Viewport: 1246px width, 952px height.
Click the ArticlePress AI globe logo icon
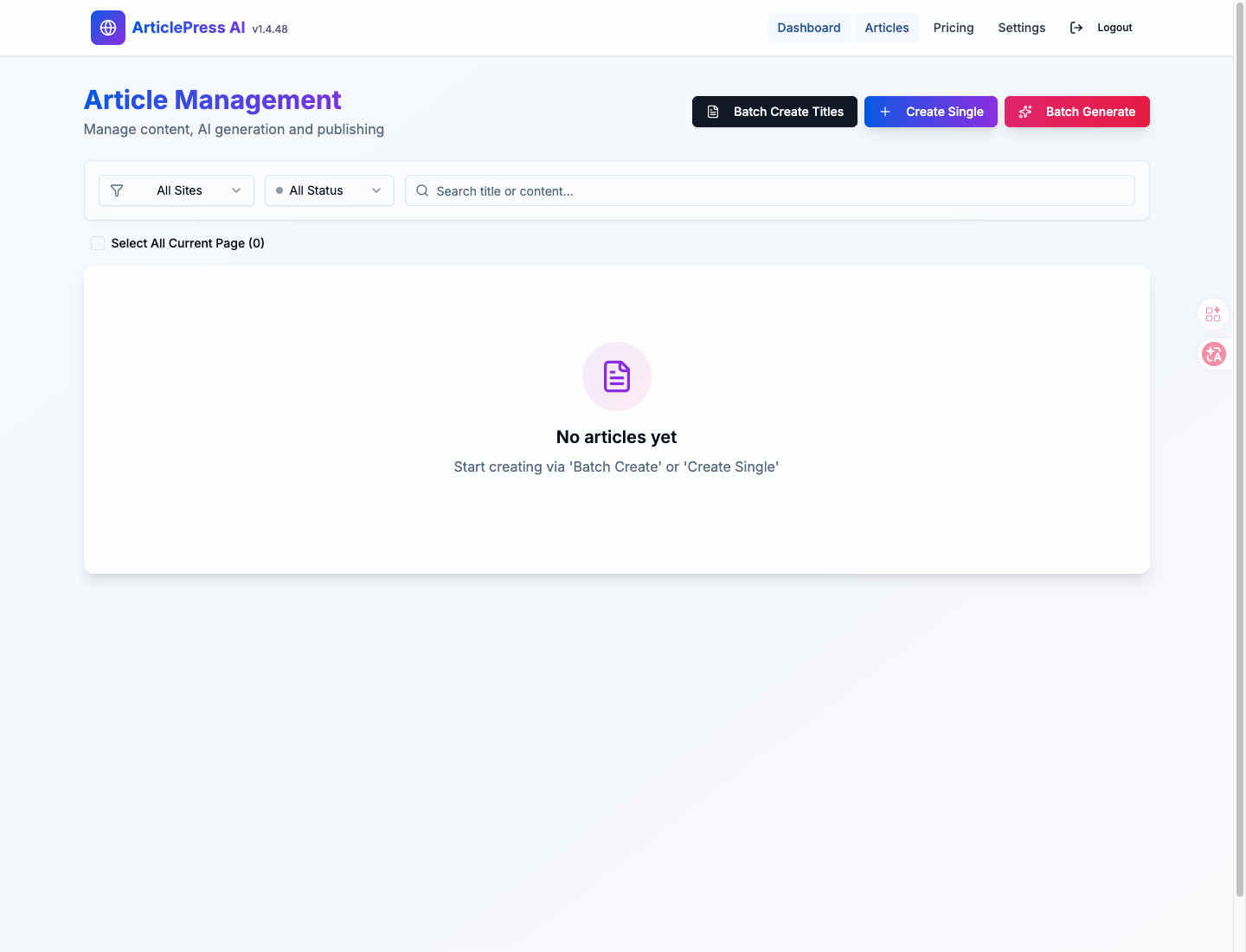click(x=107, y=28)
